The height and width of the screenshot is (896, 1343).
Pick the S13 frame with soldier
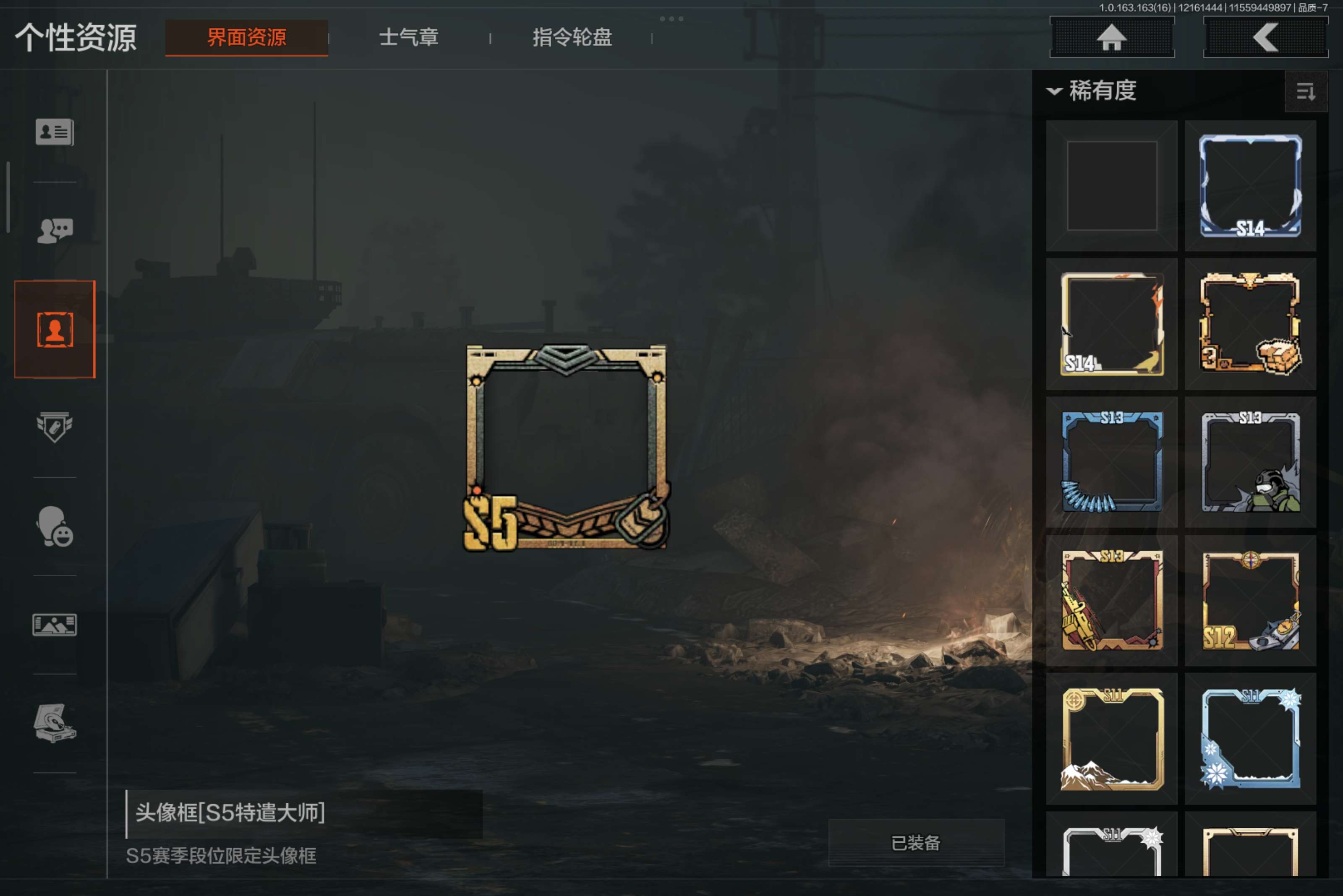[1250, 462]
